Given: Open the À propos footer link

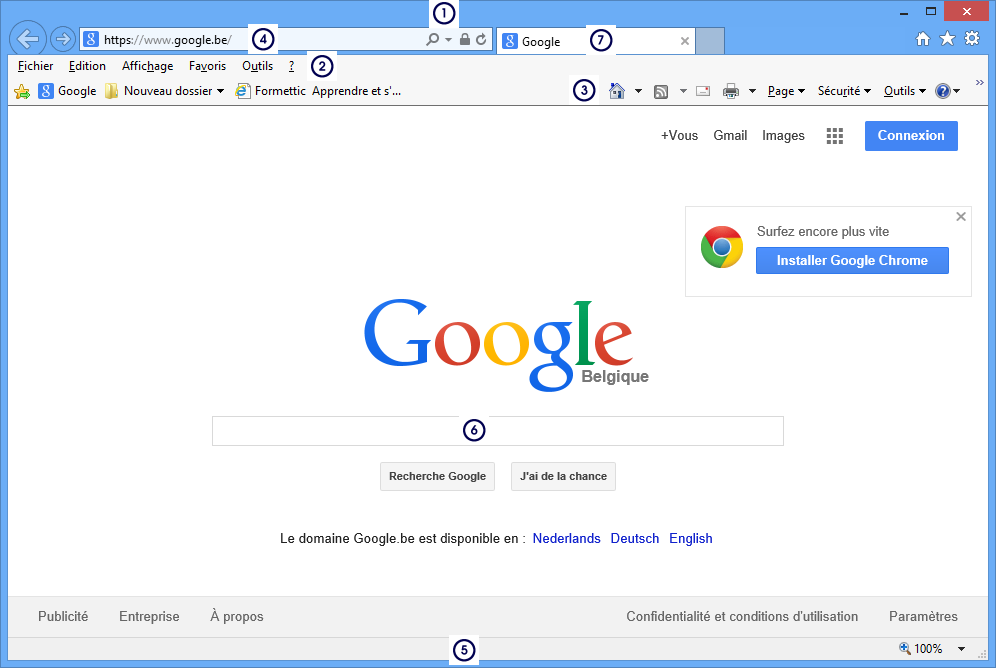Looking at the screenshot, I should [236, 616].
